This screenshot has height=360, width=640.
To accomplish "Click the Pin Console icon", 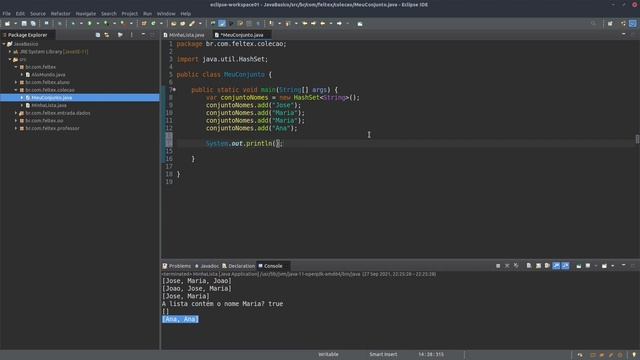I will point(579,266).
